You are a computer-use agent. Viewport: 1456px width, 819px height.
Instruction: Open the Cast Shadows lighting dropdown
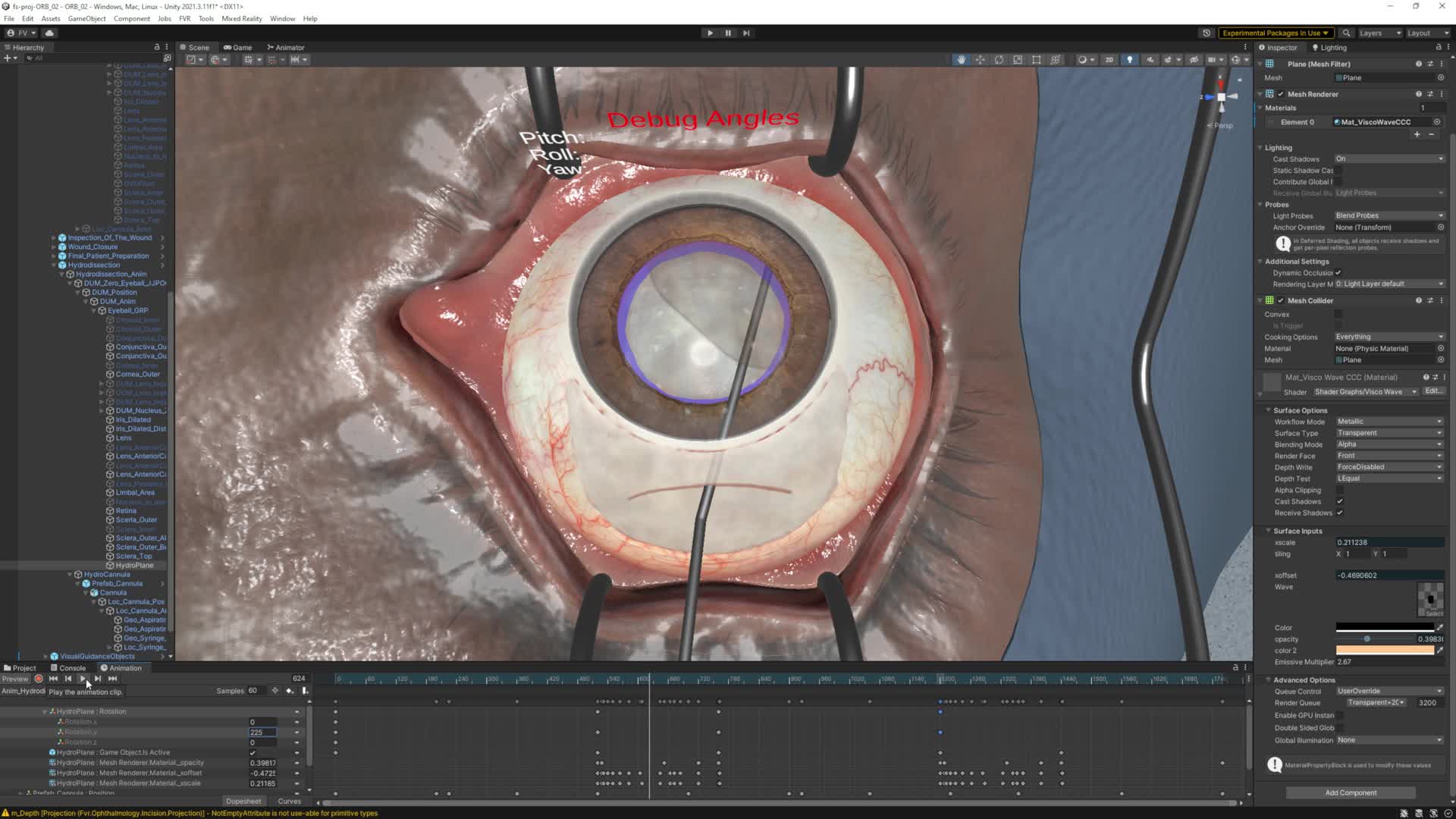(1389, 159)
